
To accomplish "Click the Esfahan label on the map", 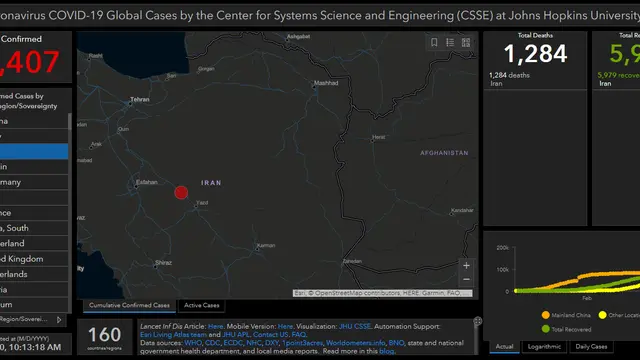I will 147,182.
